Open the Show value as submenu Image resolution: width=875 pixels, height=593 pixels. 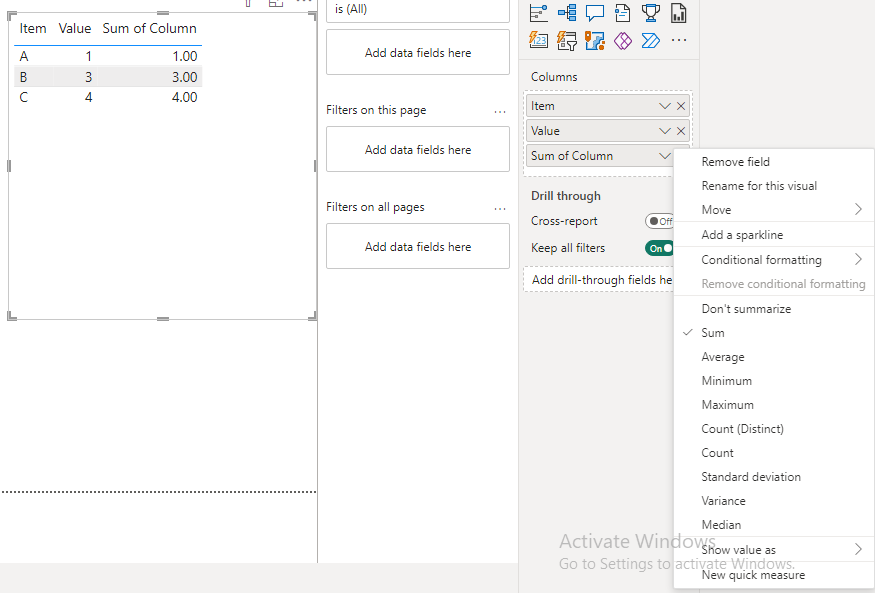773,549
